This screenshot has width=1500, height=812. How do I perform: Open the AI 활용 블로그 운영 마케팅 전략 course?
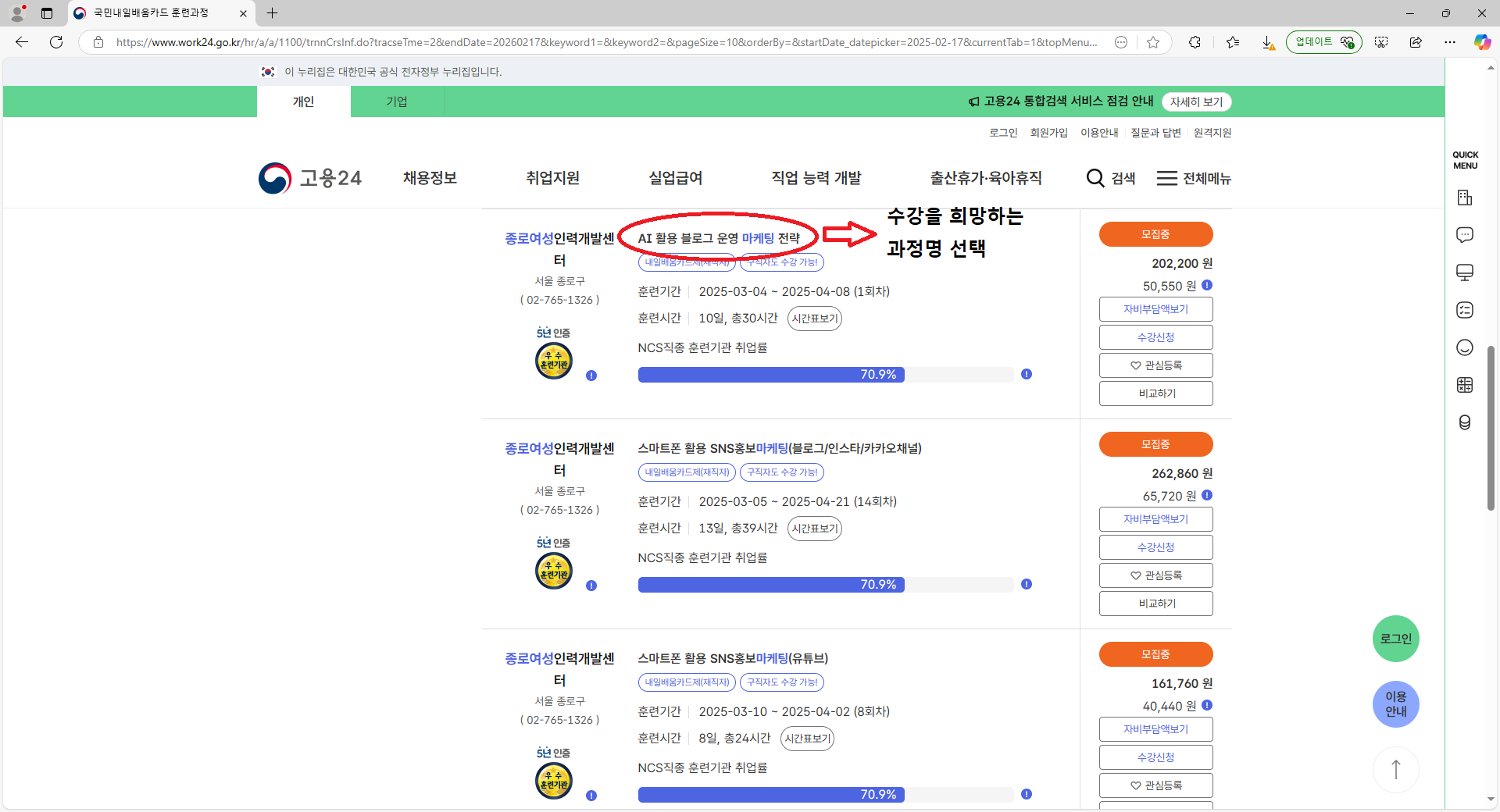pos(718,238)
